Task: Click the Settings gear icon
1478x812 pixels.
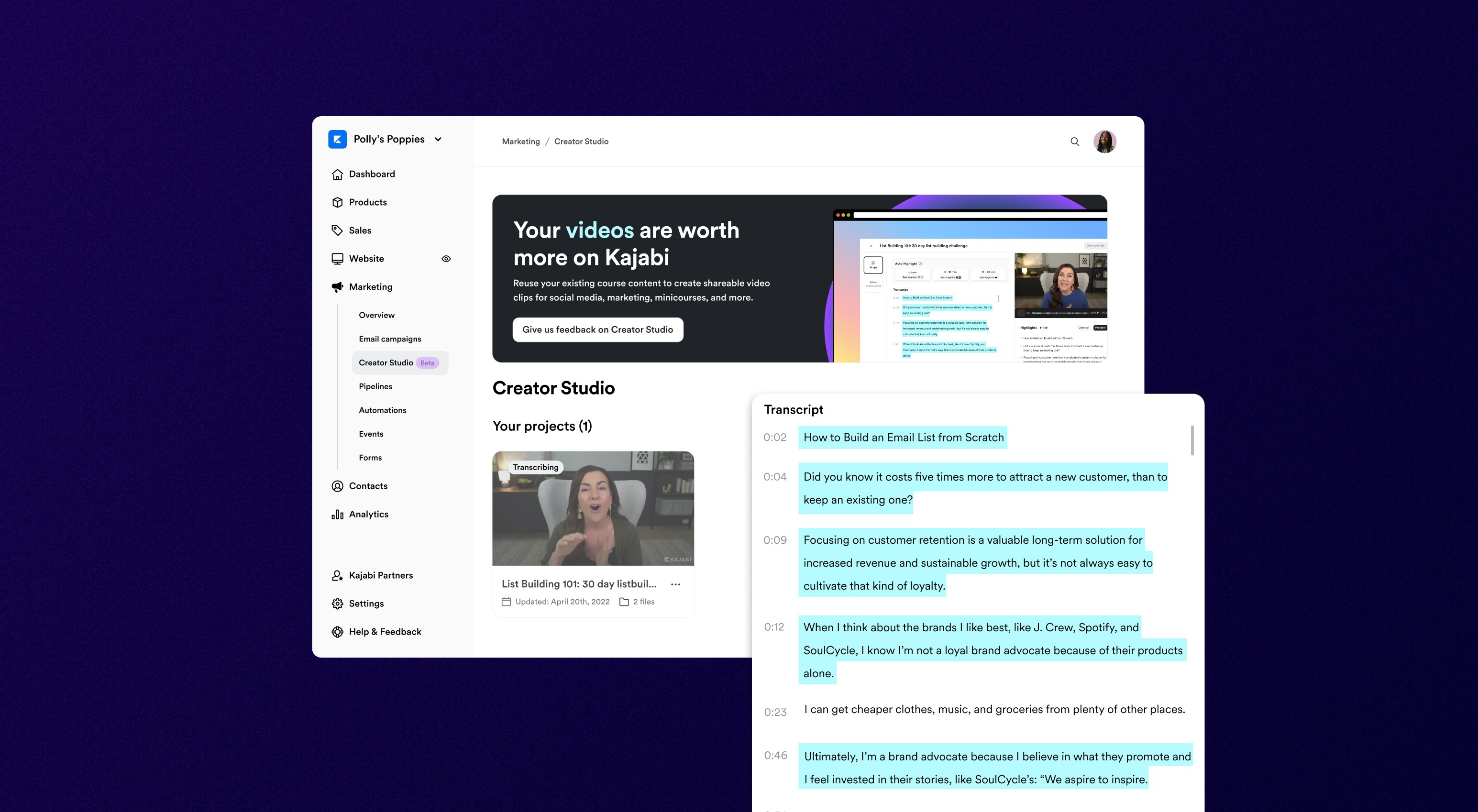Action: pos(337,604)
